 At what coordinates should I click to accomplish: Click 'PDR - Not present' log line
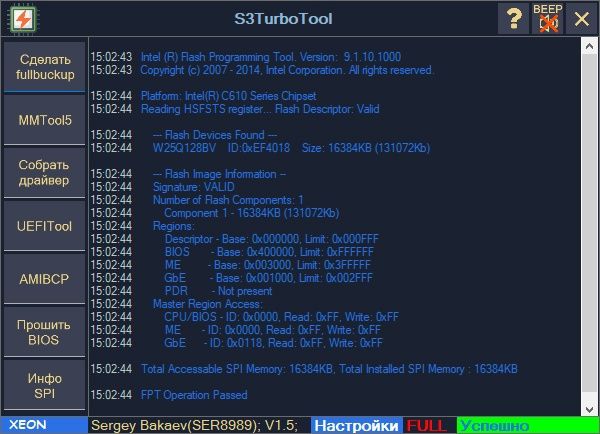pyautogui.click(x=218, y=291)
